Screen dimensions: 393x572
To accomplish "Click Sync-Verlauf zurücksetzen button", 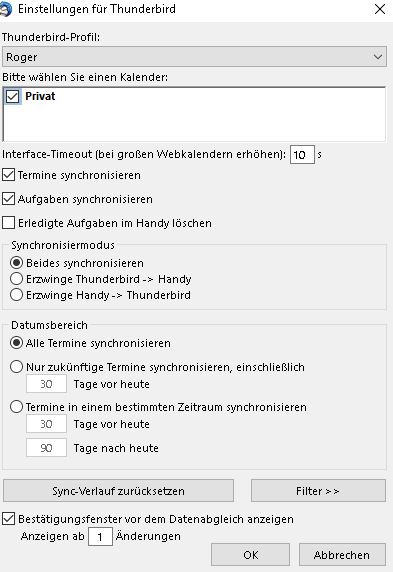I will click(x=118, y=491).
